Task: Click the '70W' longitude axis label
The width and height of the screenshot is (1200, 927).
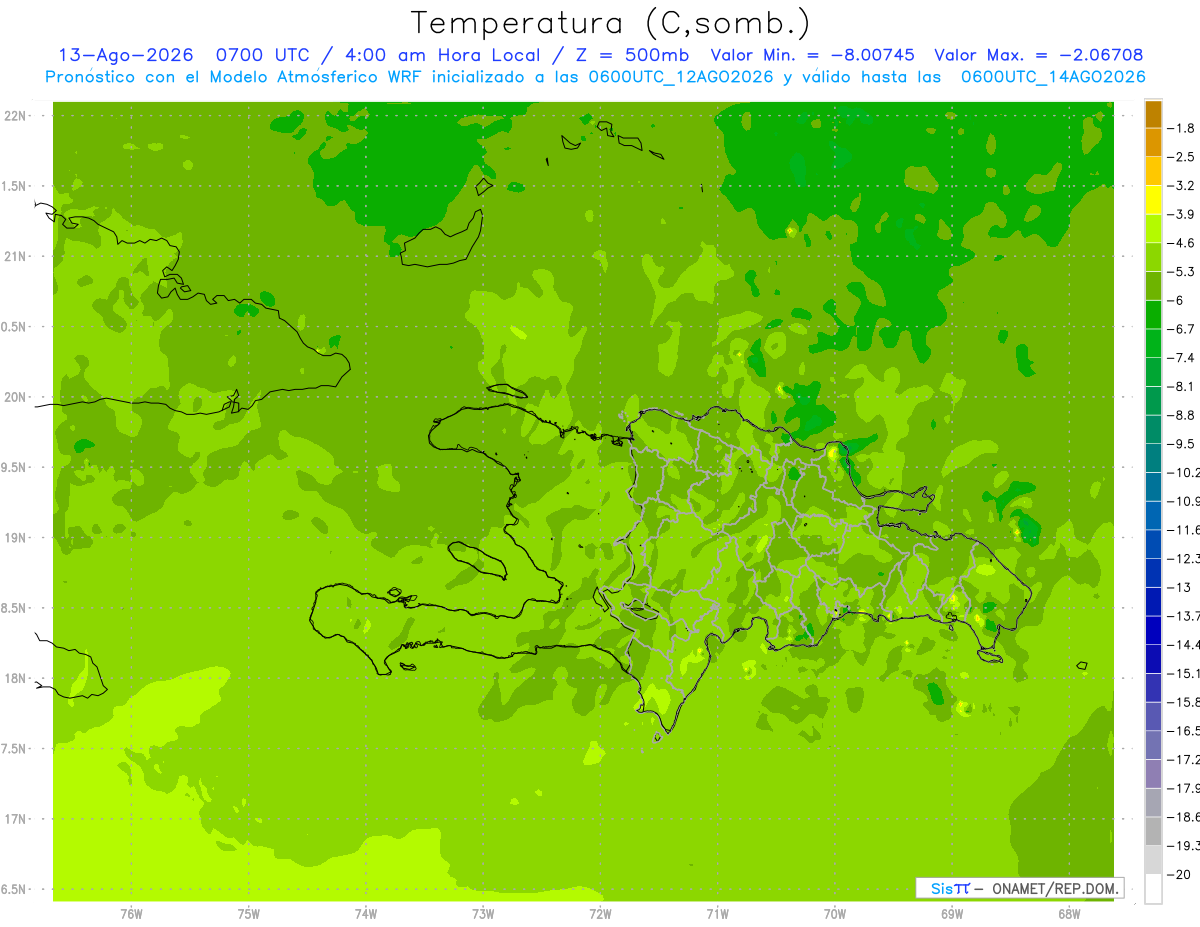Action: [x=835, y=914]
